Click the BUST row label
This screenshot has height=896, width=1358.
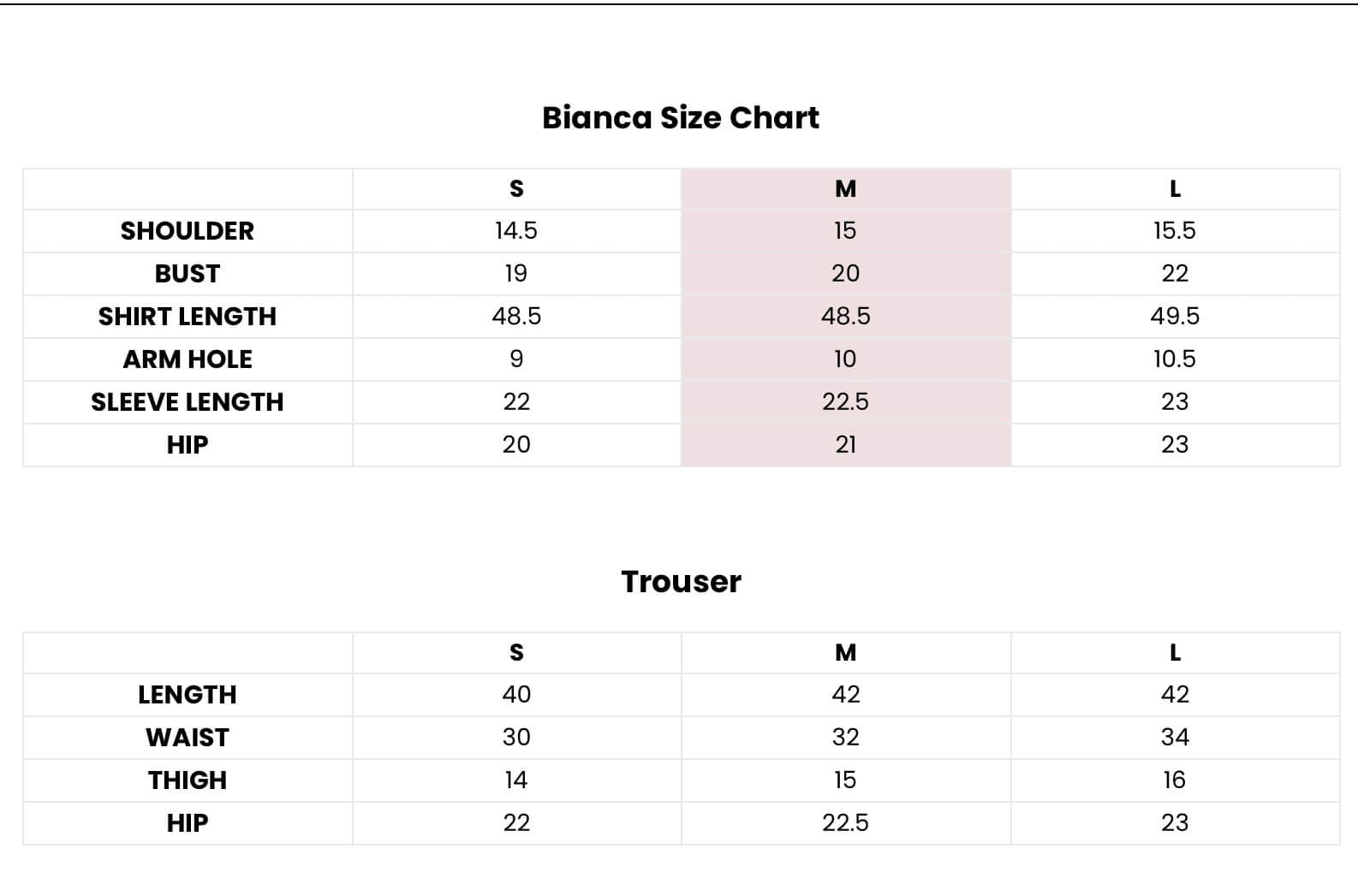187,274
